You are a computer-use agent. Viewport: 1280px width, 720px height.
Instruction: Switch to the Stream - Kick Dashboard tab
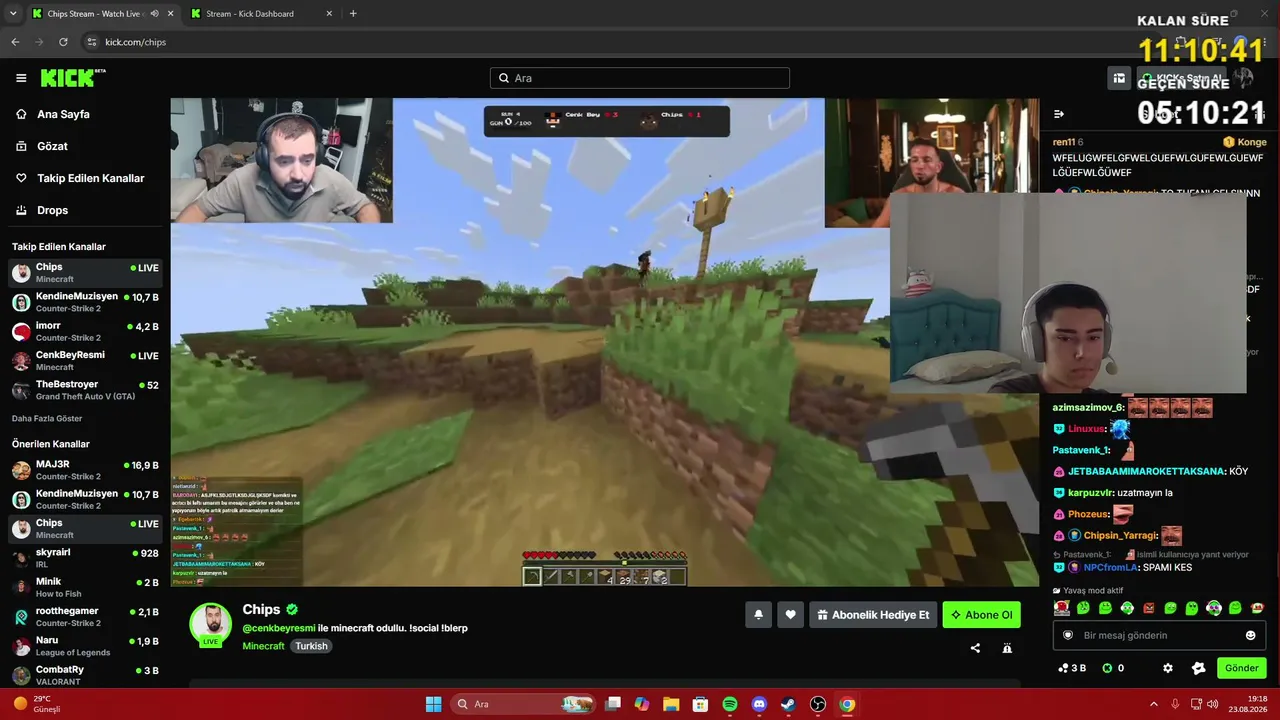click(262, 14)
